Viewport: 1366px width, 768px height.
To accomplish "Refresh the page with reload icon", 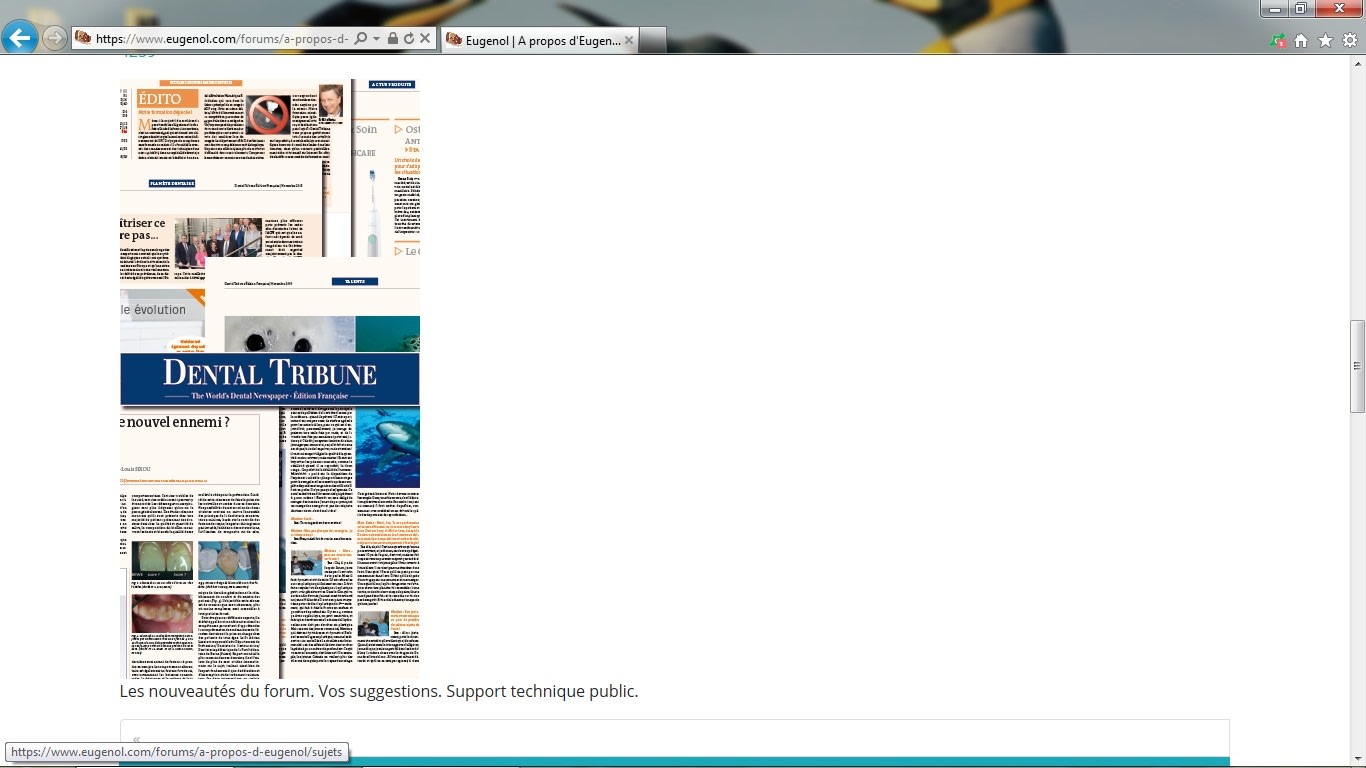I will [408, 38].
